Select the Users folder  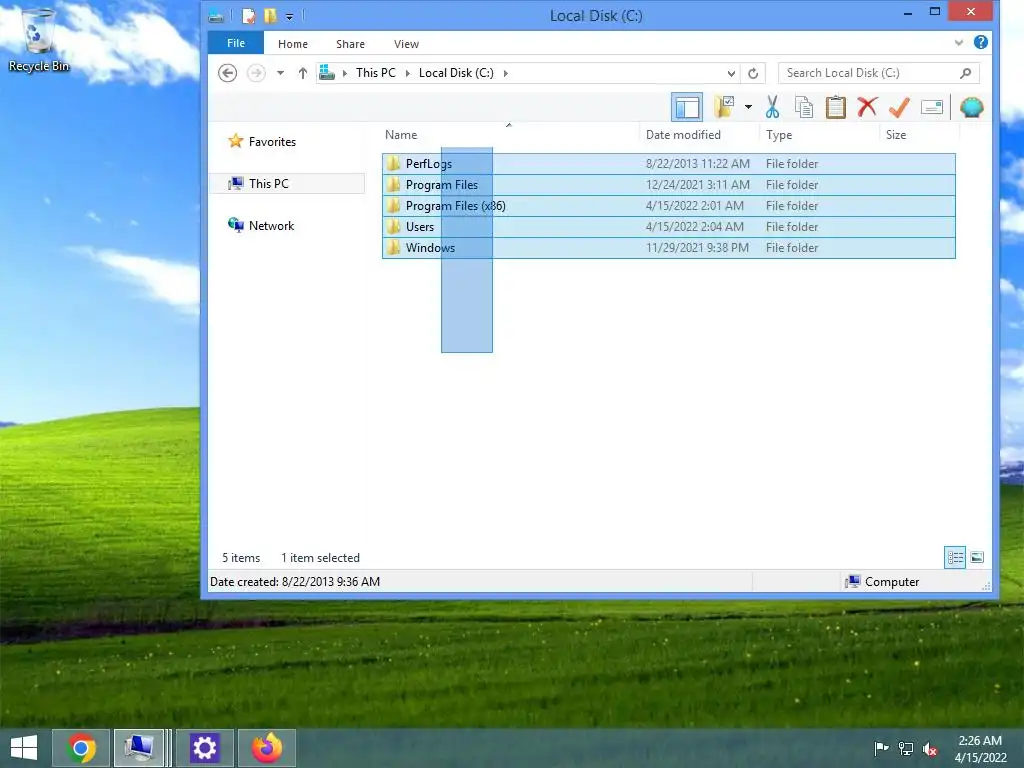coord(669,227)
